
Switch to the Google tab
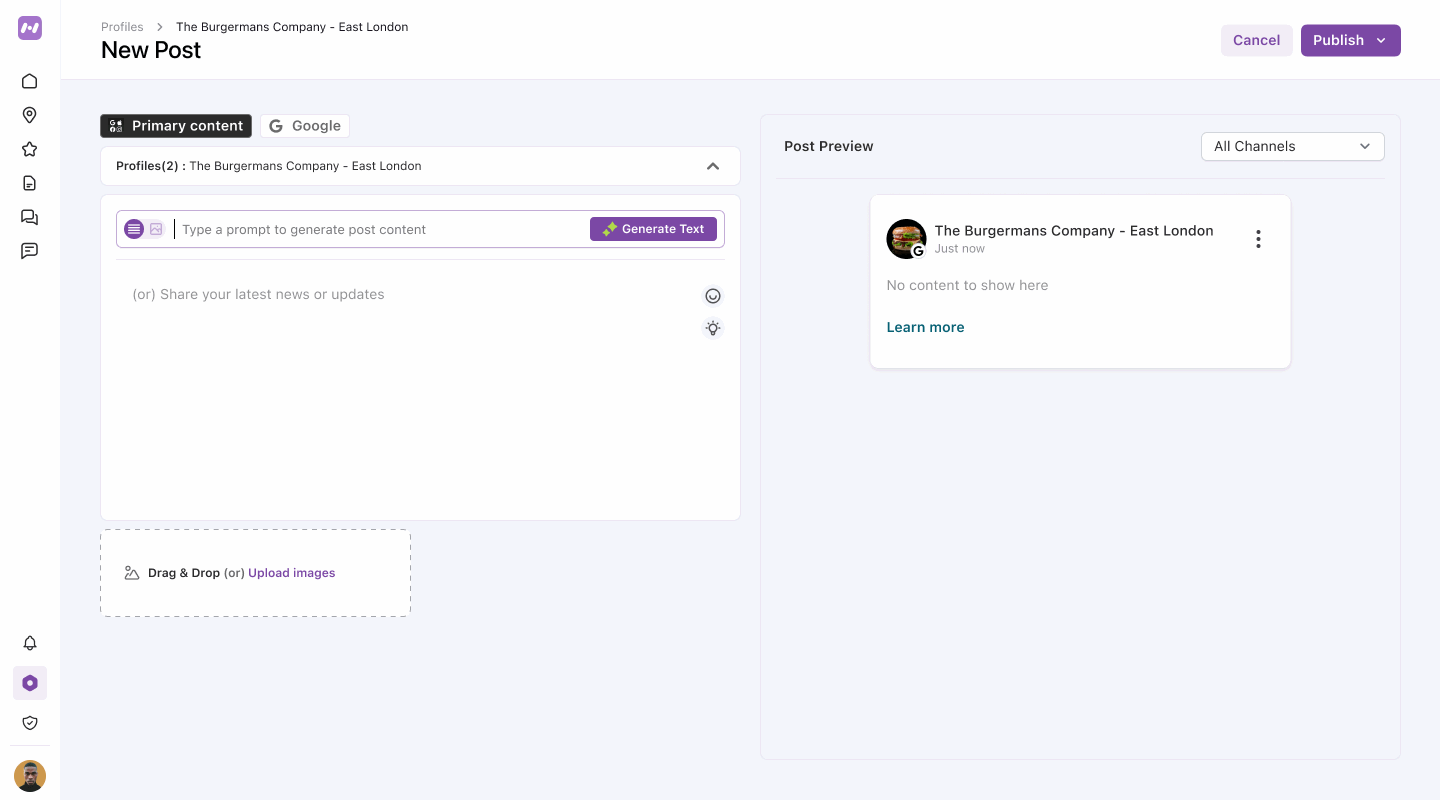[305, 126]
